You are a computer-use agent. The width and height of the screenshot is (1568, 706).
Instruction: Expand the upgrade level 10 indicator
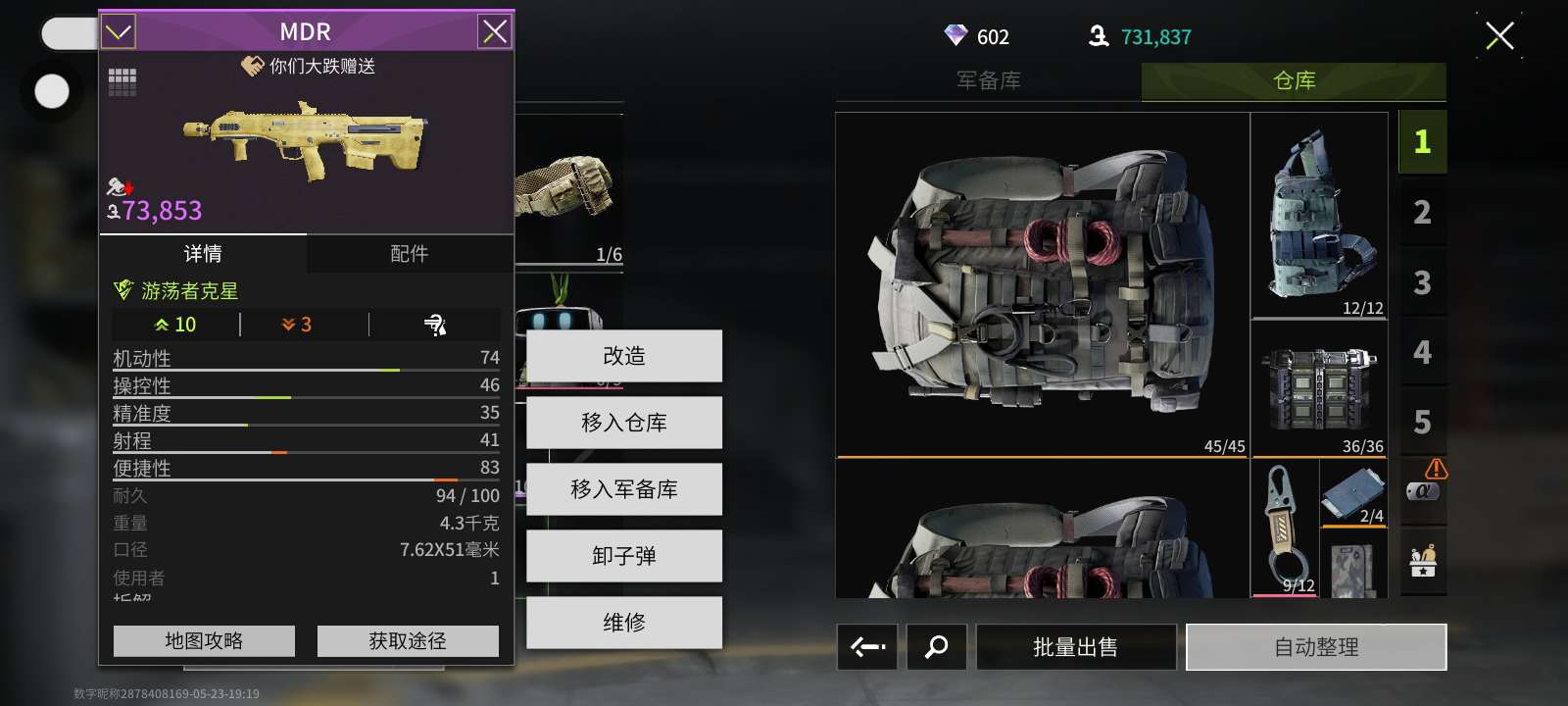175,325
